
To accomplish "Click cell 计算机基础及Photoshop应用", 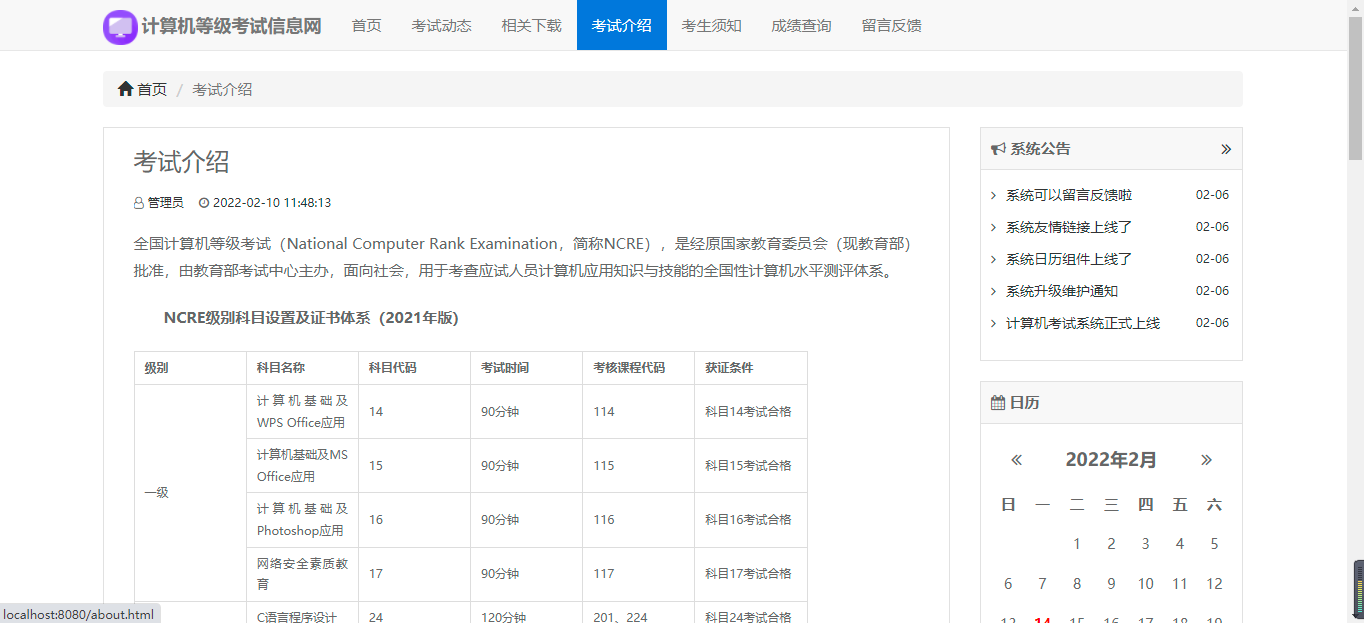I will 303,520.
